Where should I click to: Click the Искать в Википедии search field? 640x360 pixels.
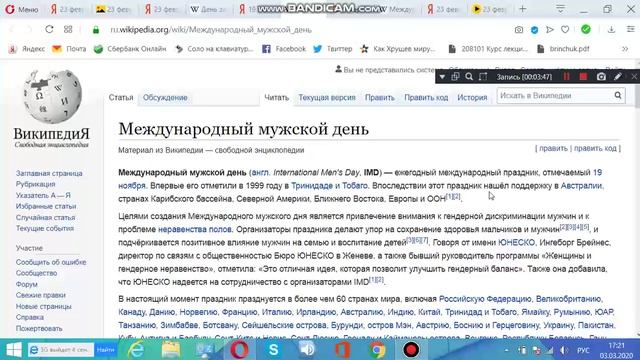click(x=555, y=96)
